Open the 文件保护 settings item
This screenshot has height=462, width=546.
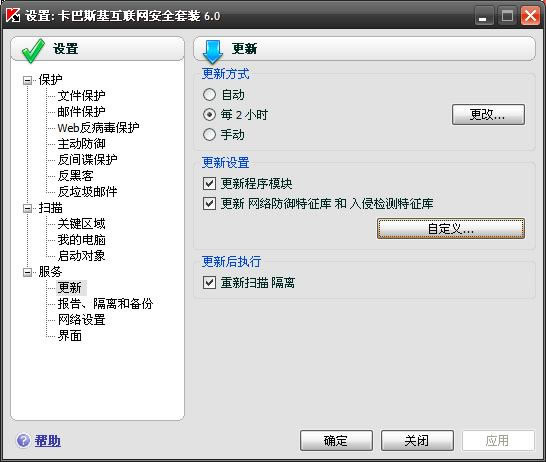coord(81,95)
